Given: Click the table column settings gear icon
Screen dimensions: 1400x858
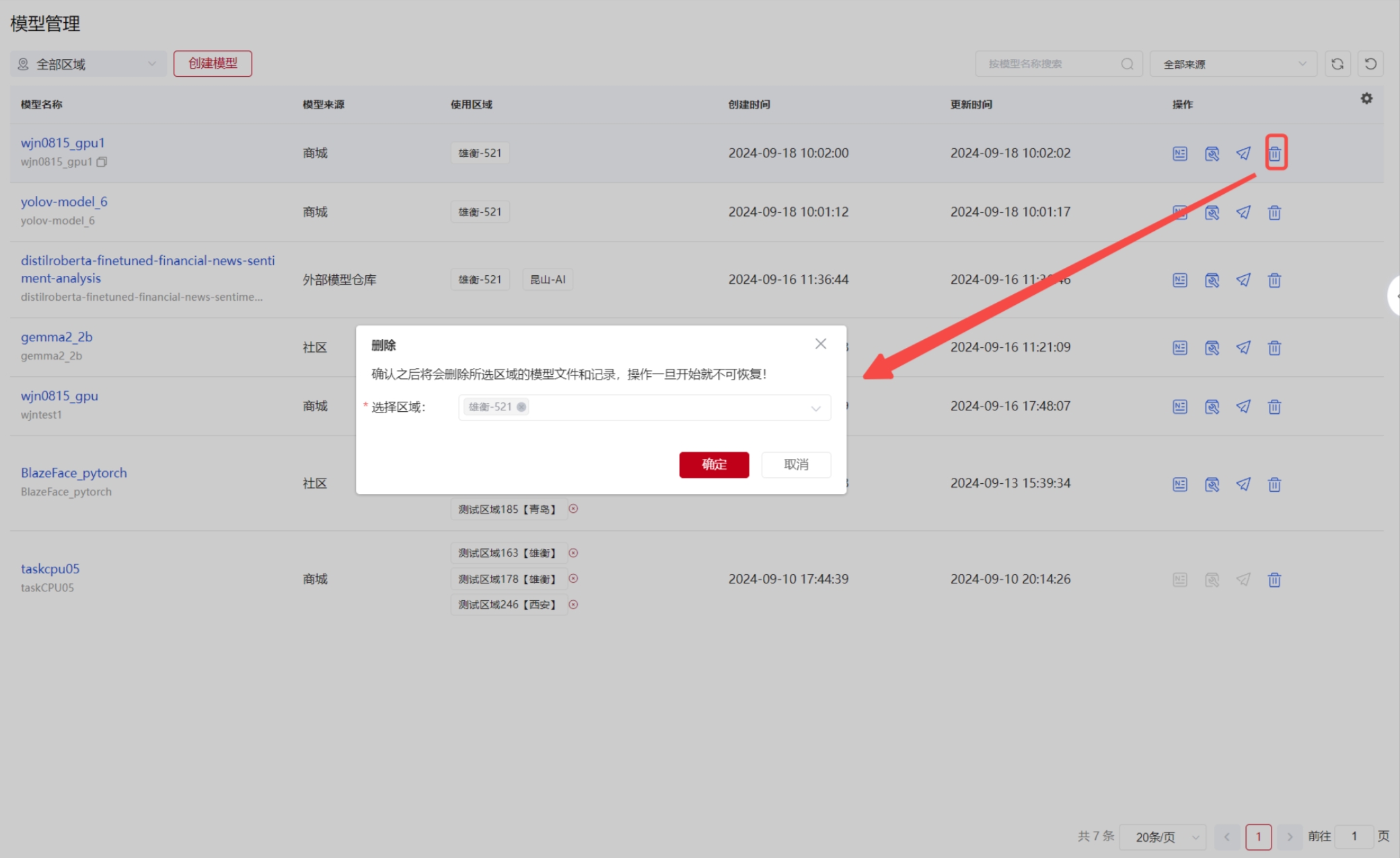Looking at the screenshot, I should [1366, 99].
